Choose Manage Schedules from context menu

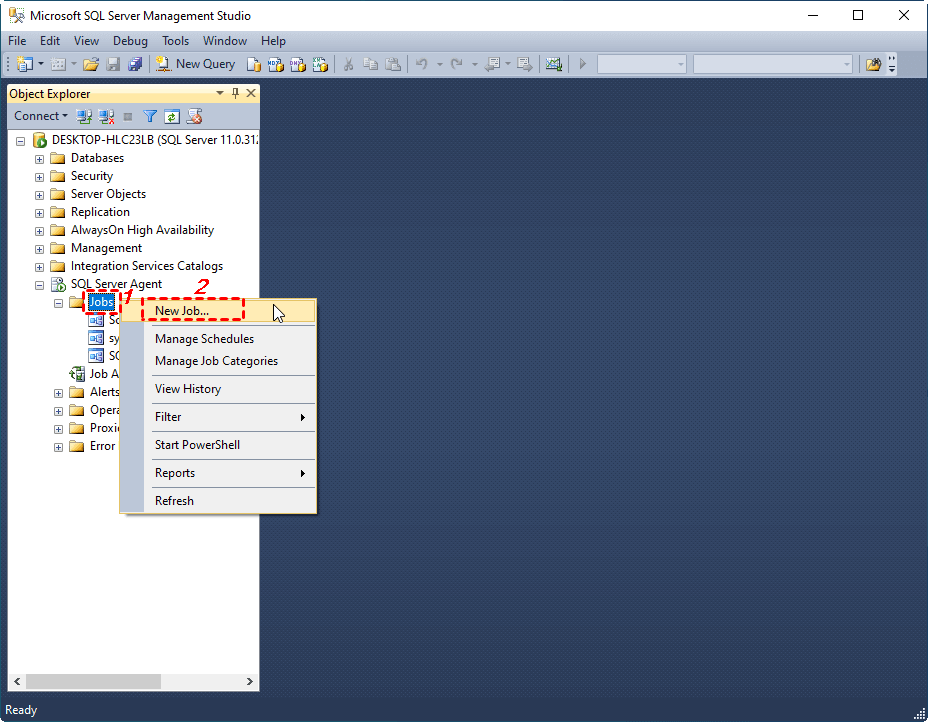point(218,339)
